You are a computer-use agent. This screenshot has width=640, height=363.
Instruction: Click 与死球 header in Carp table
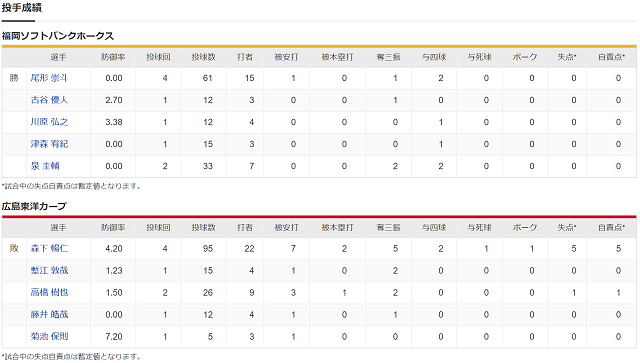480,227
